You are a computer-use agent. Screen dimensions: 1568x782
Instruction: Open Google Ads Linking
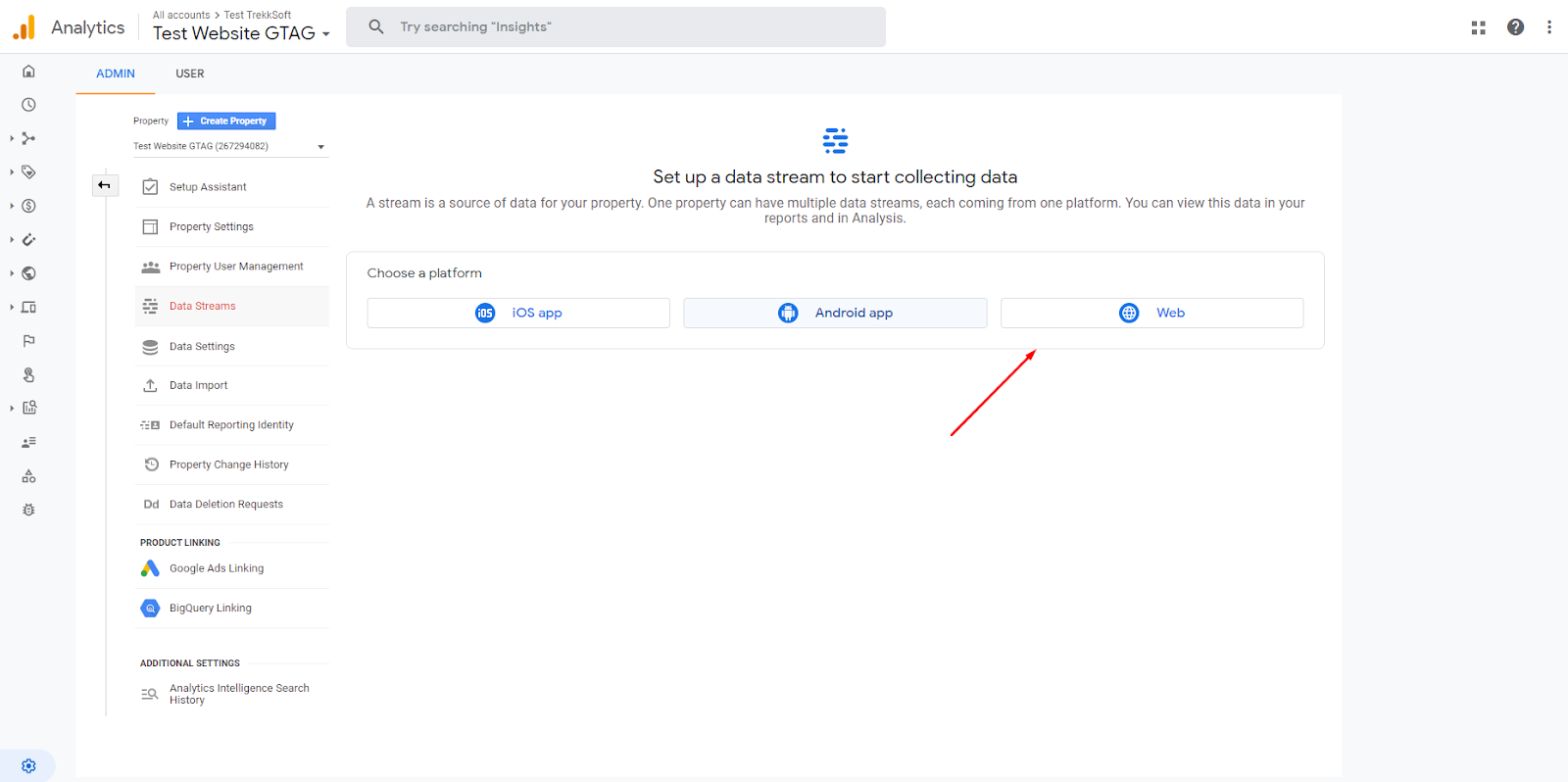point(217,568)
